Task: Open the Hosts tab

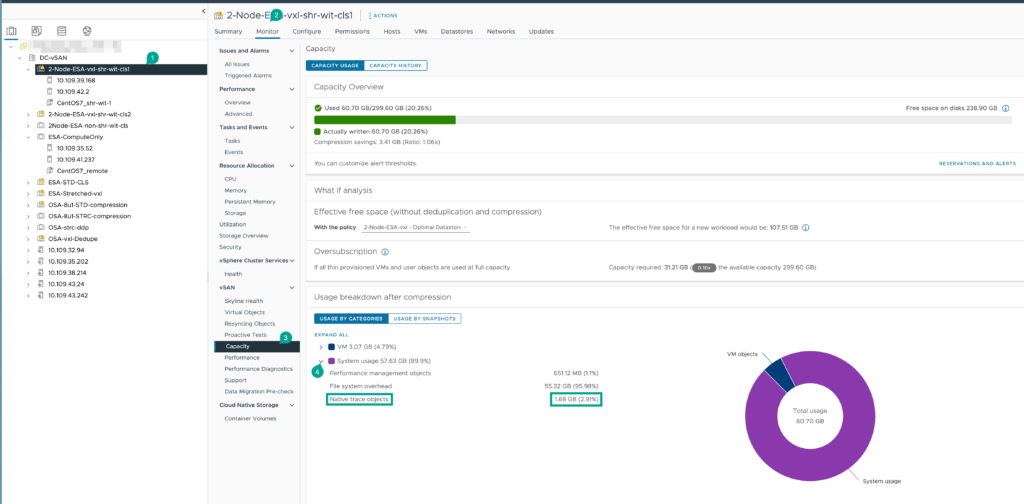Action: pyautogui.click(x=392, y=31)
